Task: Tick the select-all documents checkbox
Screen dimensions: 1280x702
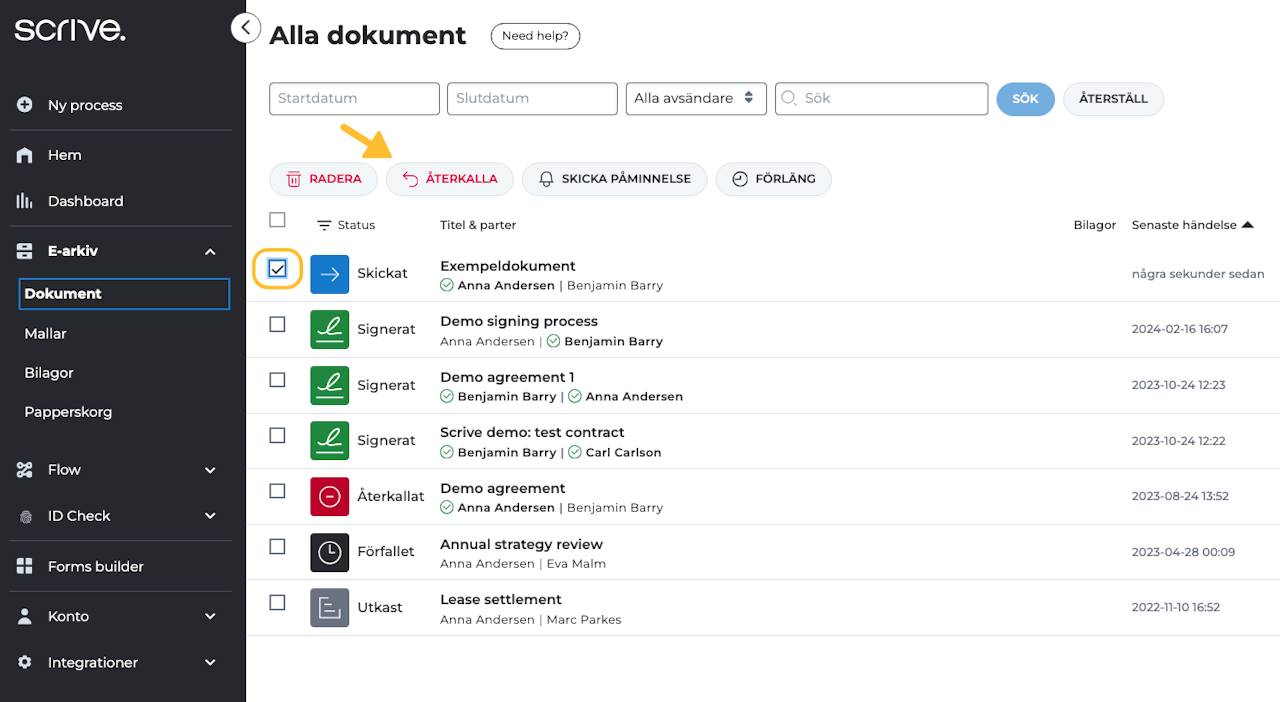Action: (x=278, y=220)
